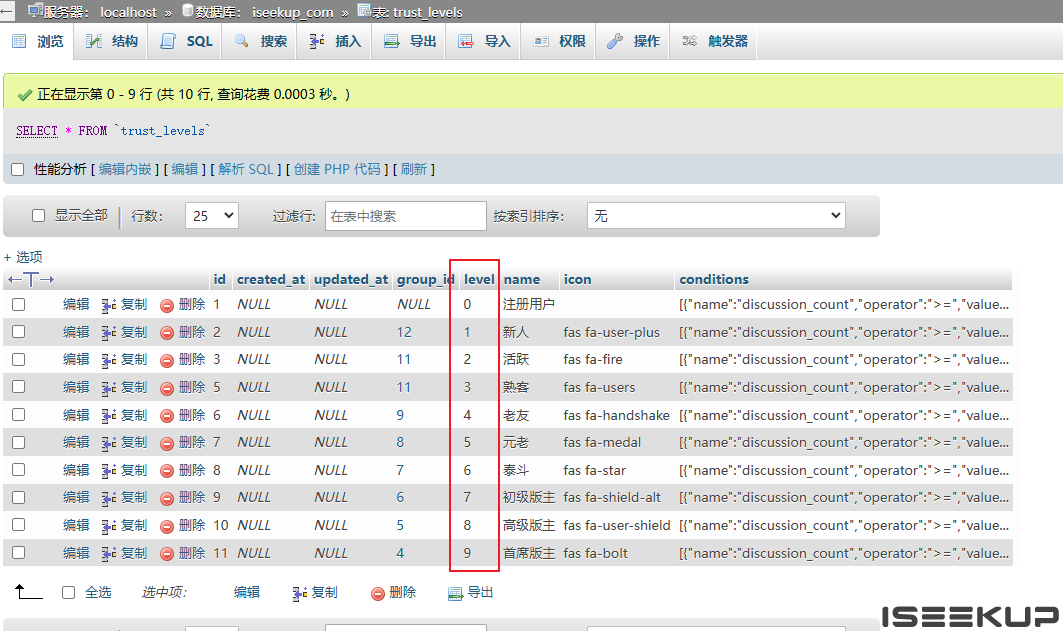This screenshot has width=1063, height=631.
Task: Click 编辑 link for row 泰斗
Action: tap(76, 470)
